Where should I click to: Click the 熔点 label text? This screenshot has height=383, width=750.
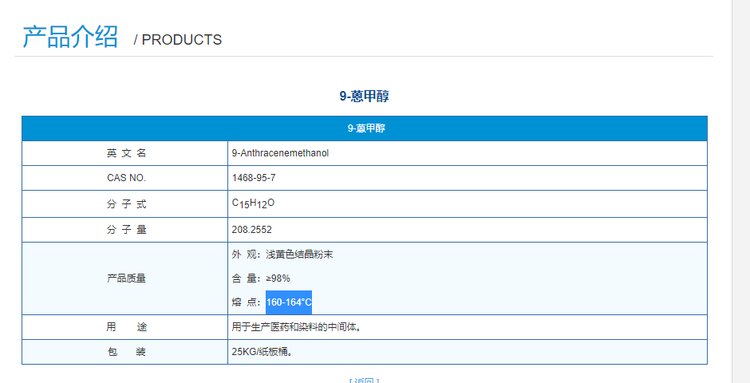coord(245,302)
